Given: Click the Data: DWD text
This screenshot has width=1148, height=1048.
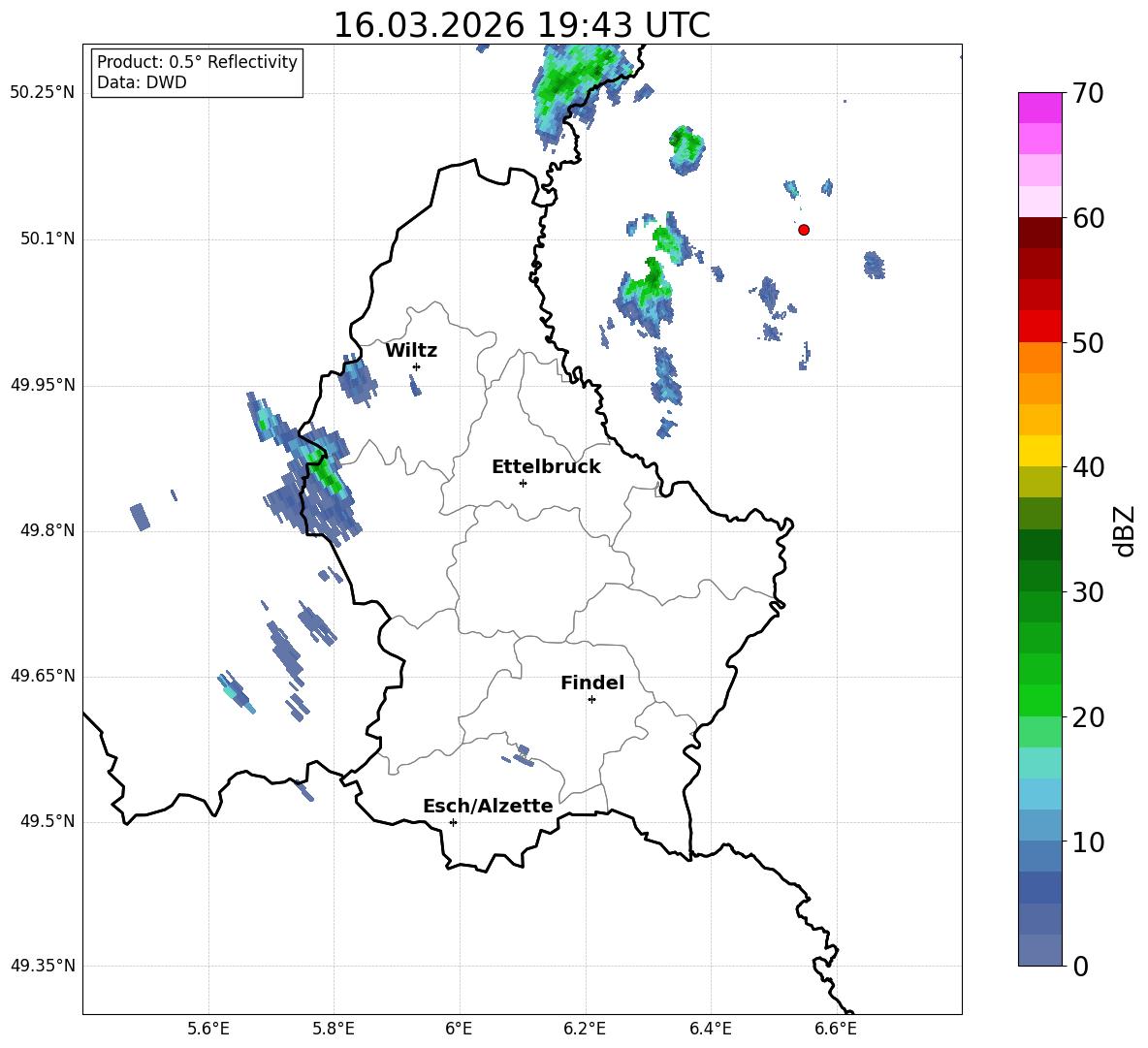Looking at the screenshot, I should [142, 82].
